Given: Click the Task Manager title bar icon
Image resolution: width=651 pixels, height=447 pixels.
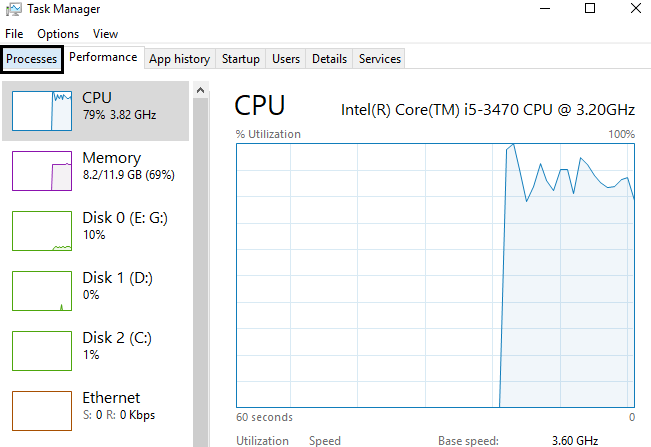Looking at the screenshot, I should [x=14, y=9].
